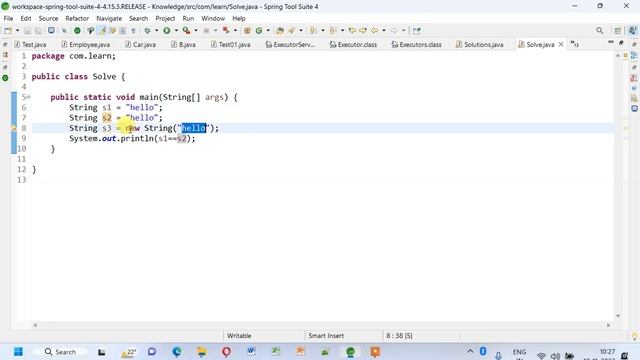The width and height of the screenshot is (640, 360).
Task: Close the Solve.java tab
Action: coord(561,44)
